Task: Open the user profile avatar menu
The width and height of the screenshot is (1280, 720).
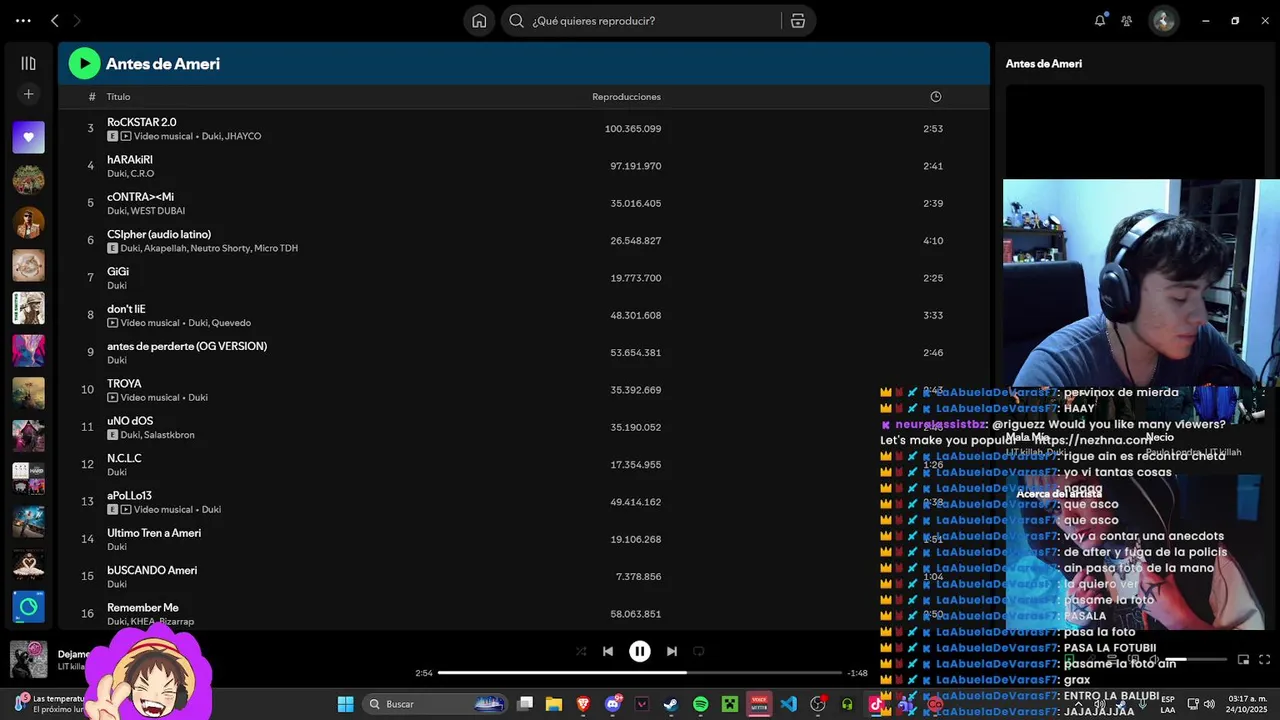Action: (1163, 20)
